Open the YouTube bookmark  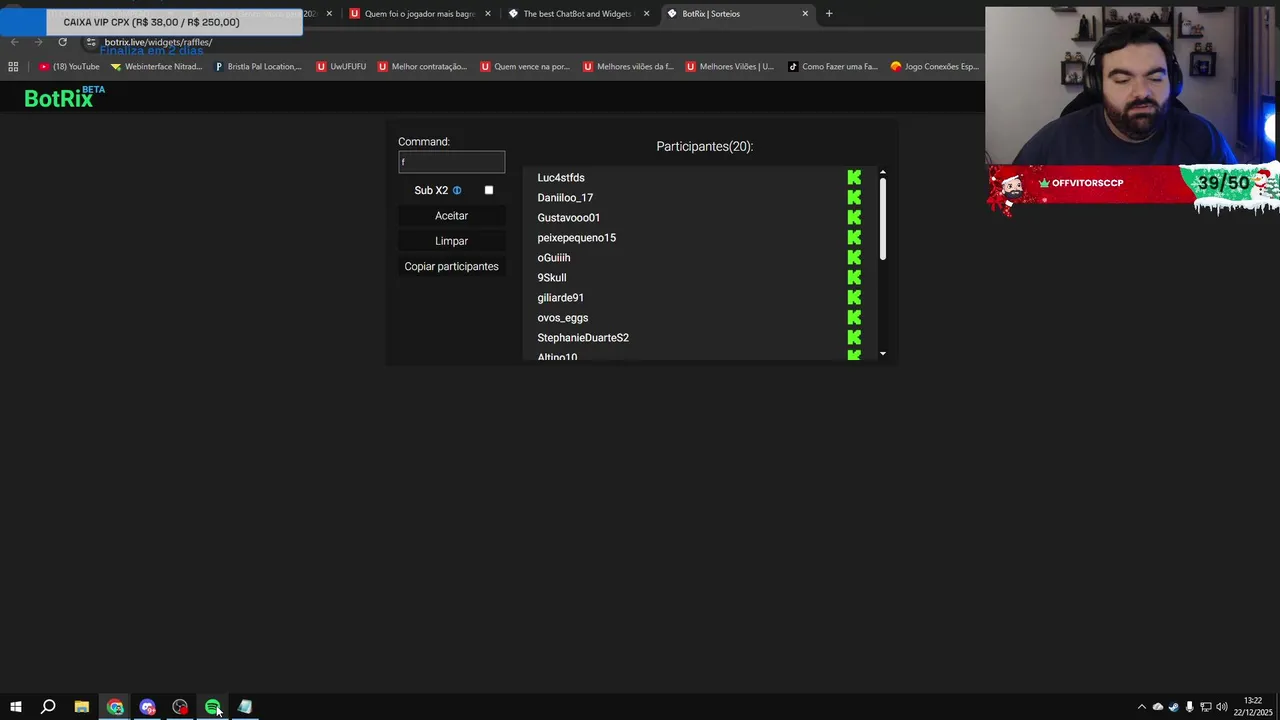click(69, 67)
